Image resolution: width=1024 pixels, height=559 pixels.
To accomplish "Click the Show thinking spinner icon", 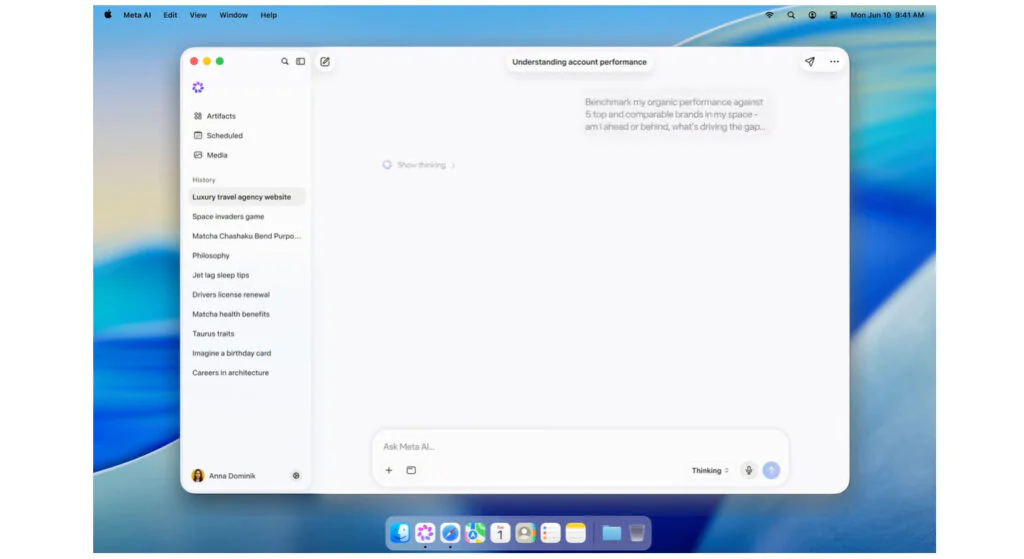I will click(387, 165).
